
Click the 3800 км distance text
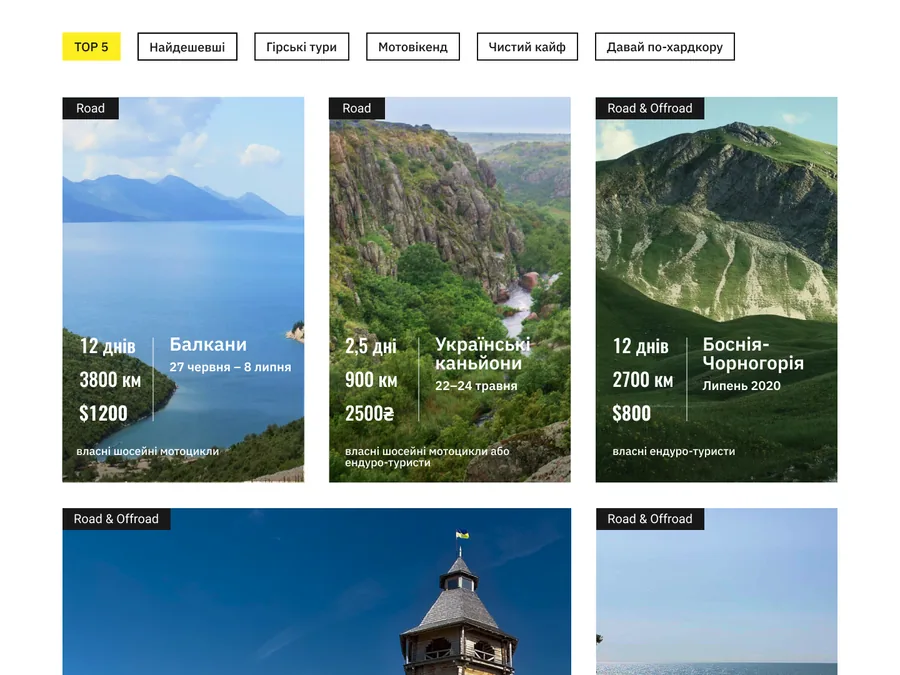pos(110,379)
